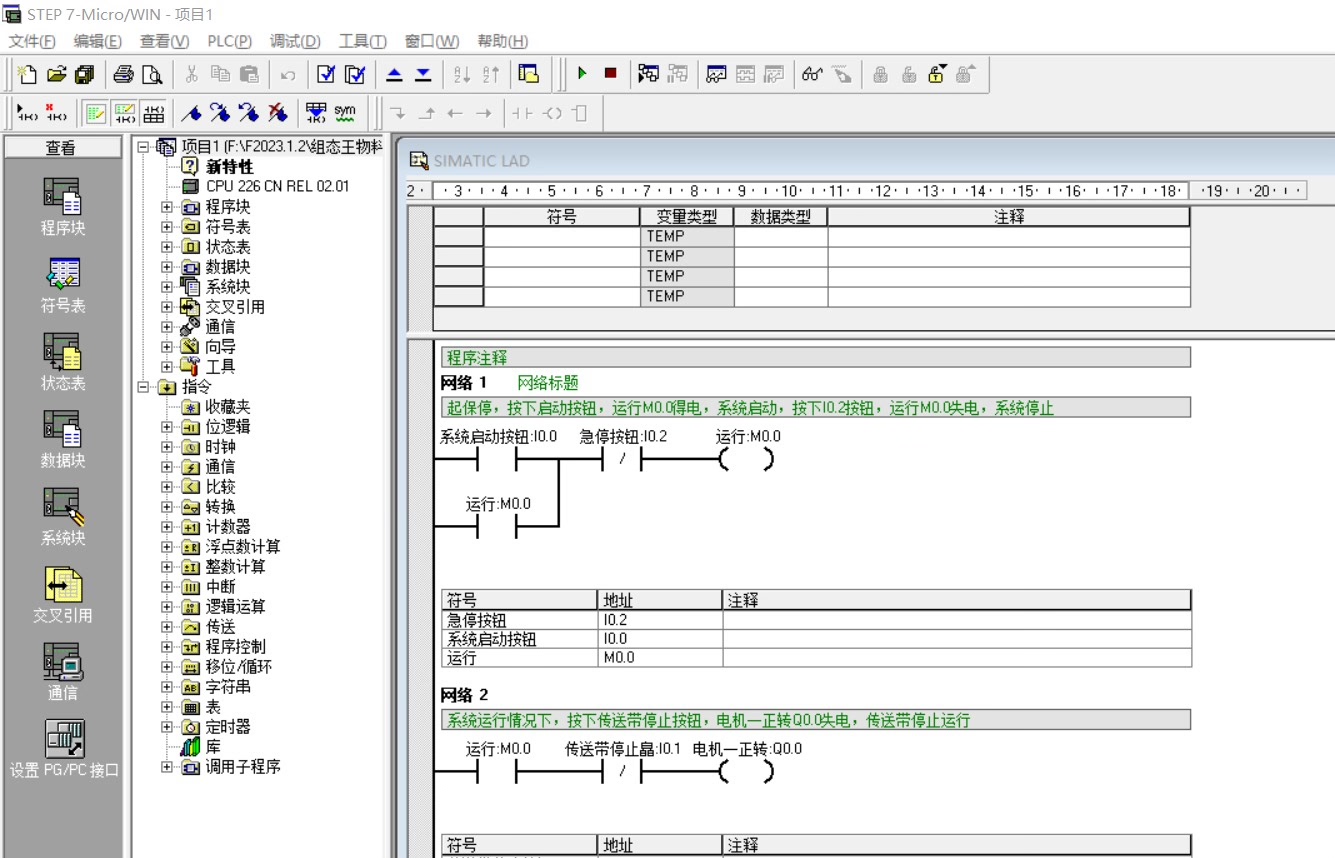
Task: Click the Compile All icon
Action: tap(355, 74)
